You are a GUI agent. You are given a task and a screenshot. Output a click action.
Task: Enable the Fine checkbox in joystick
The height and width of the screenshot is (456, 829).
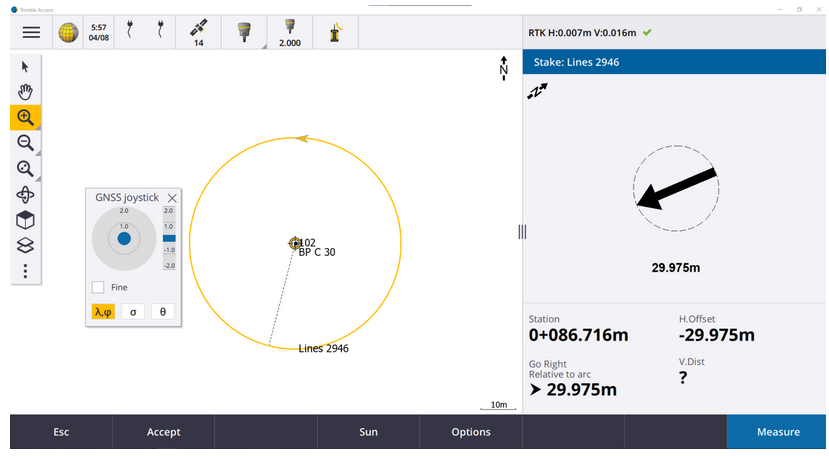tap(98, 287)
